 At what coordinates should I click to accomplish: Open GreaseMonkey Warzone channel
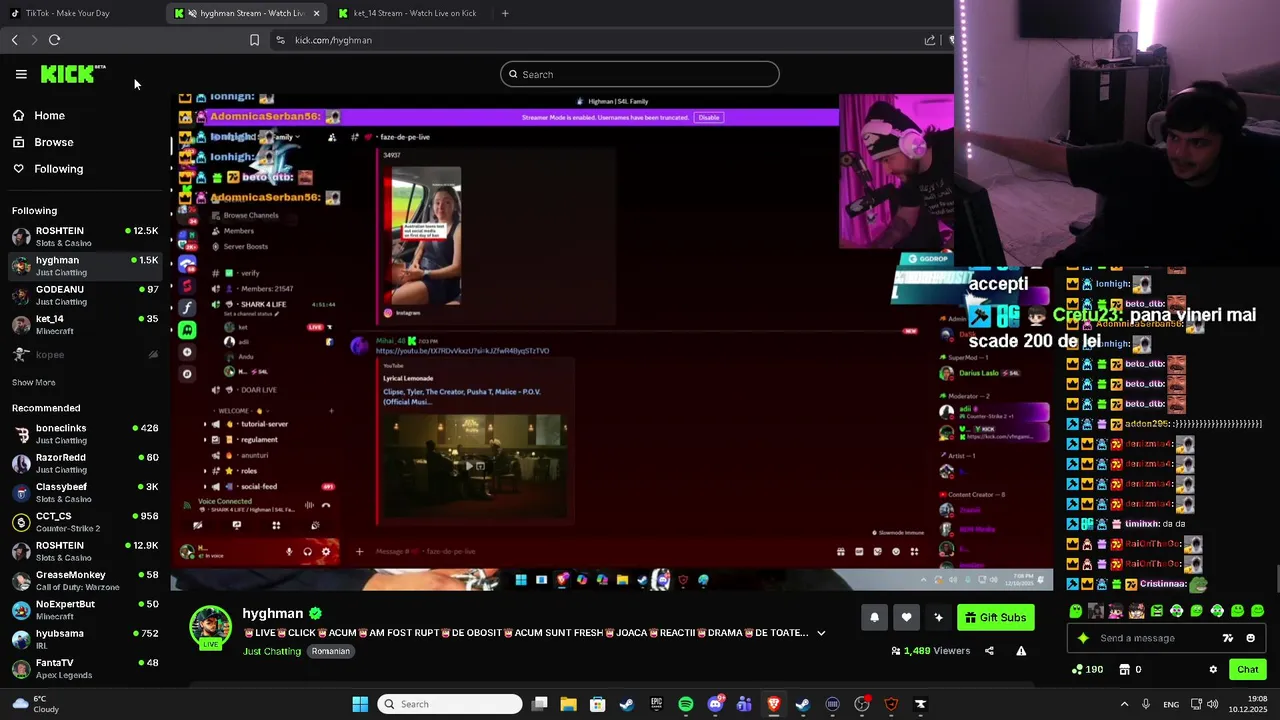[x=85, y=580]
